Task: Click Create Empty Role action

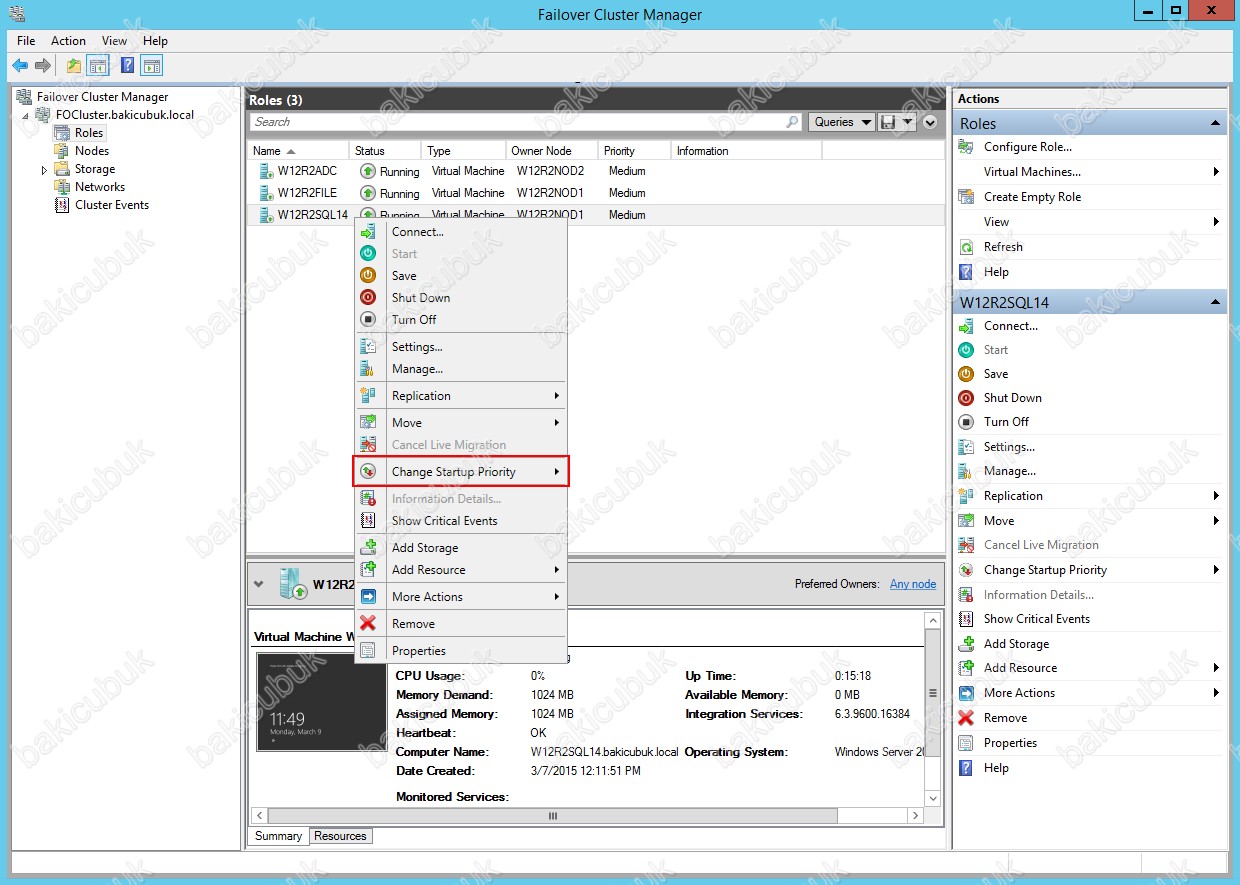Action: pyautogui.click(x=1032, y=197)
